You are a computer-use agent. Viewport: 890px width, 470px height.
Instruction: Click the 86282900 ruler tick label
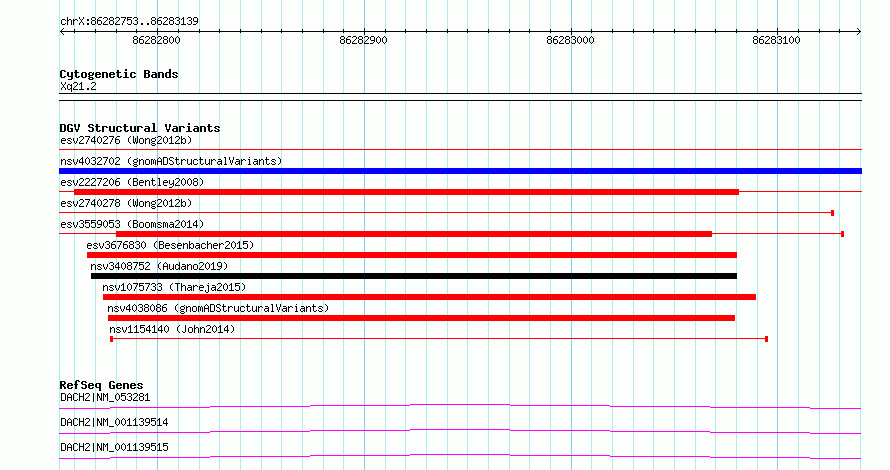(x=363, y=40)
